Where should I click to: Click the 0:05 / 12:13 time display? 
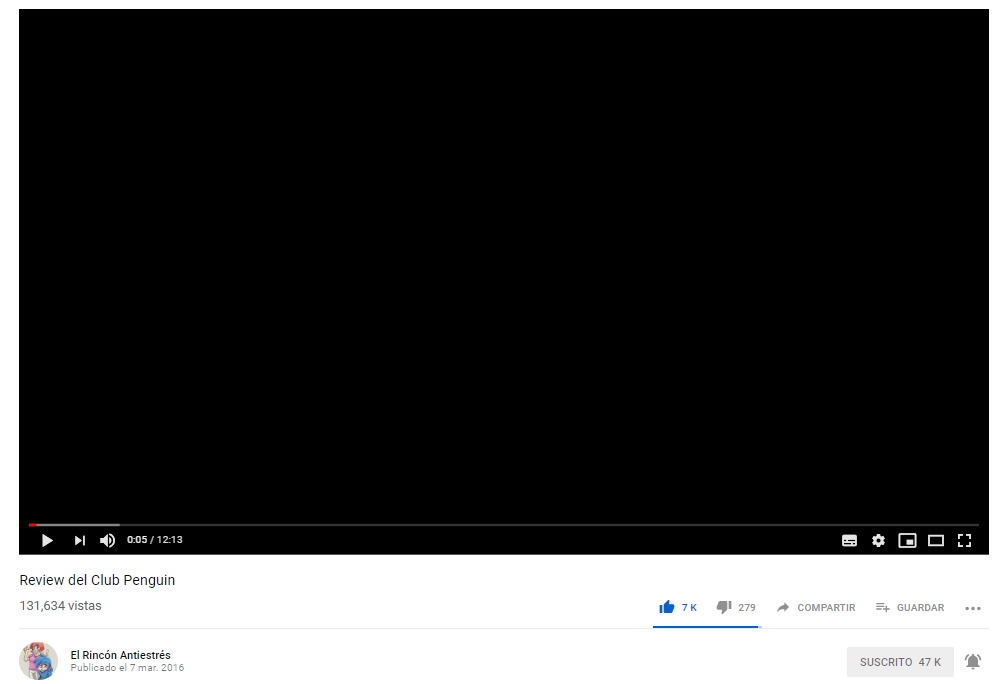pyautogui.click(x=154, y=540)
